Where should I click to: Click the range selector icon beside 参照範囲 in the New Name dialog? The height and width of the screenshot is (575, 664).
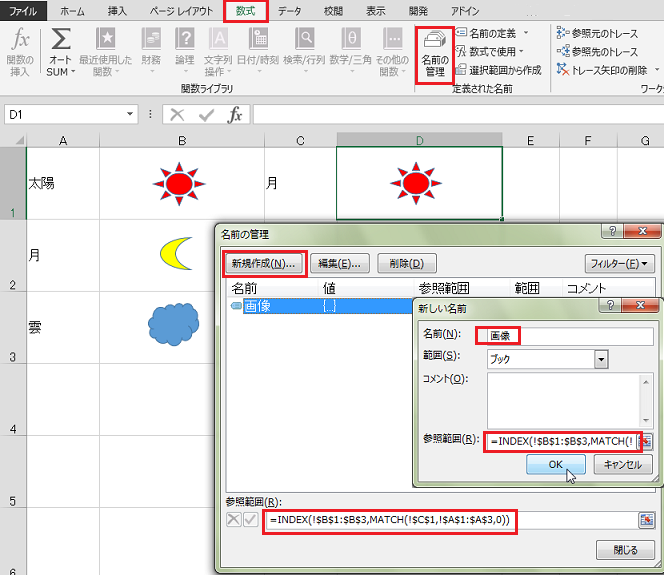tap(646, 440)
